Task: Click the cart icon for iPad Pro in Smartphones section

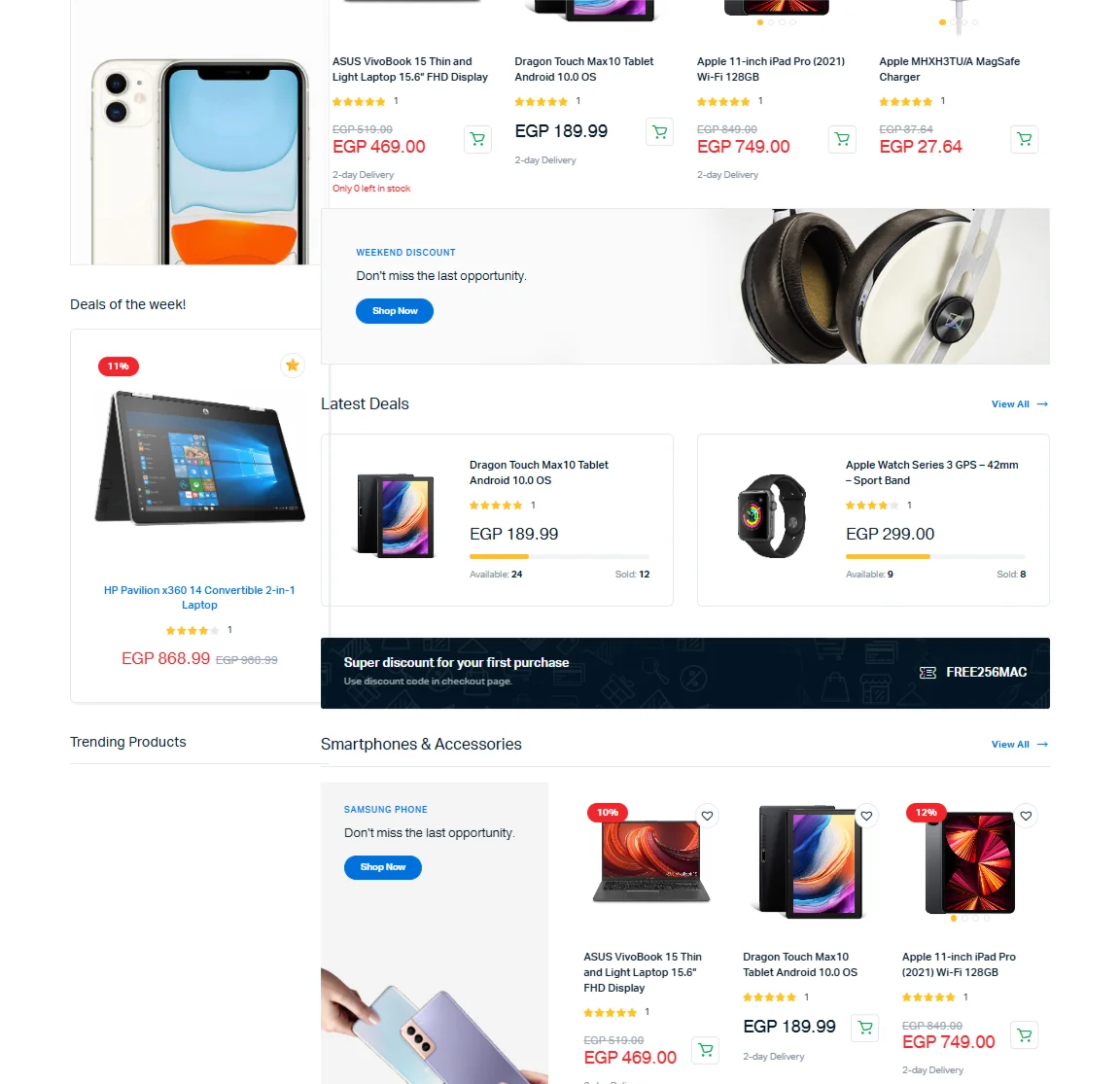Action: (1025, 1034)
